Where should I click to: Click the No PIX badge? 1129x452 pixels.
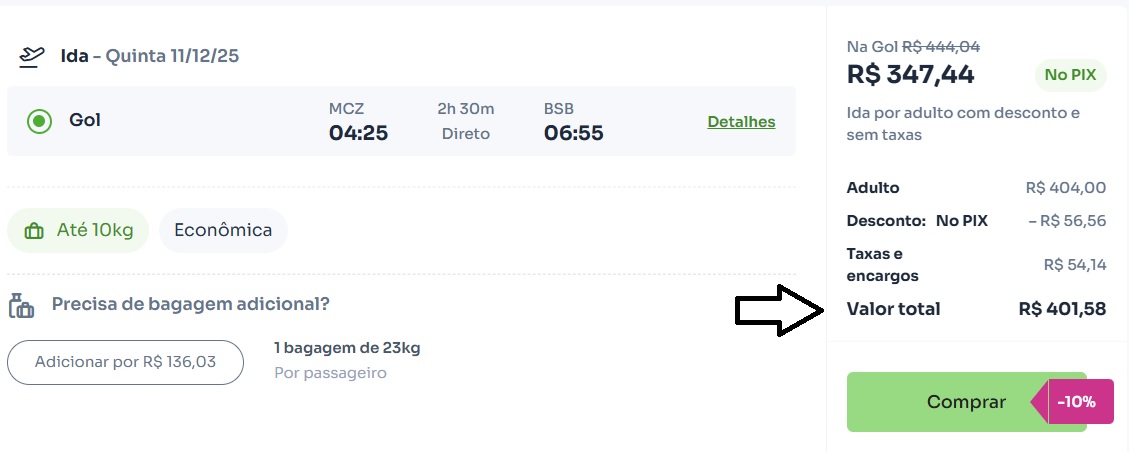coord(1070,75)
